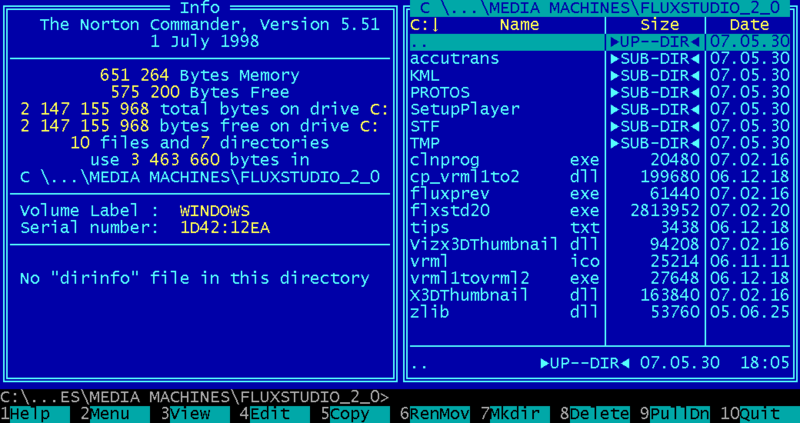Click the 575 200 Bytes Free line
Image resolution: width=800 pixels, height=423 pixels.
200,92
